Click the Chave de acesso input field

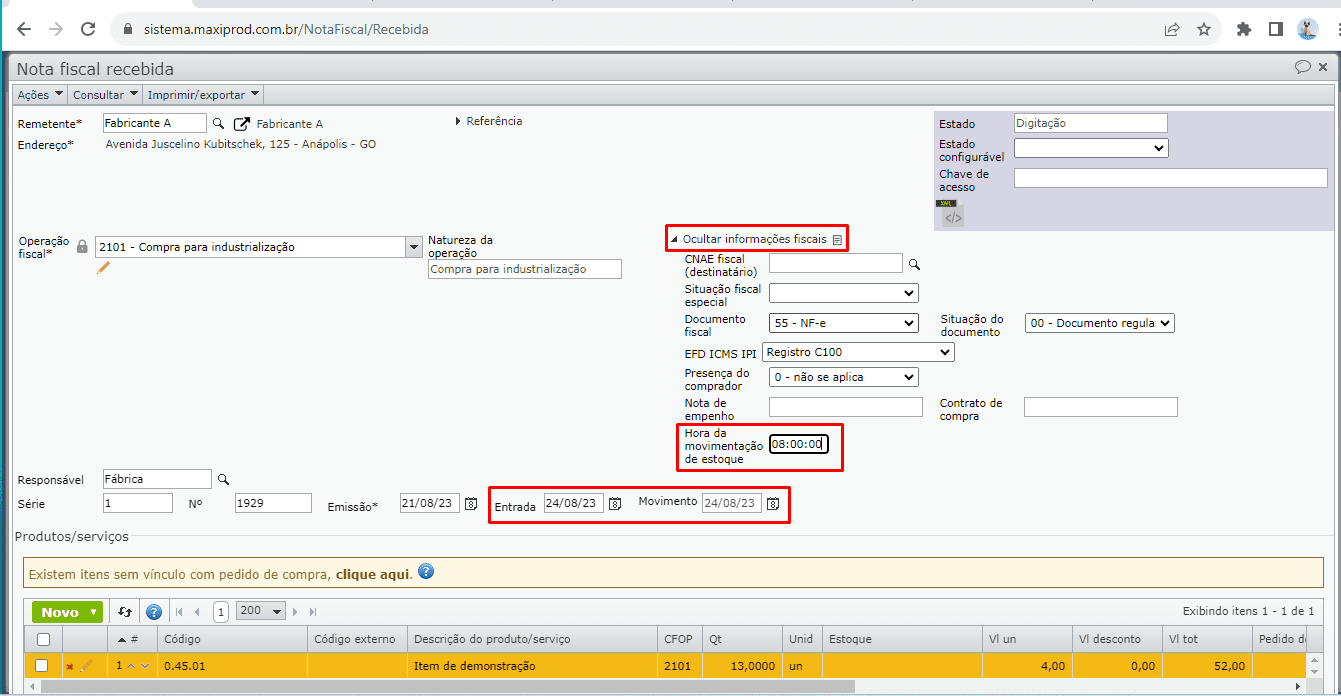pos(1170,178)
